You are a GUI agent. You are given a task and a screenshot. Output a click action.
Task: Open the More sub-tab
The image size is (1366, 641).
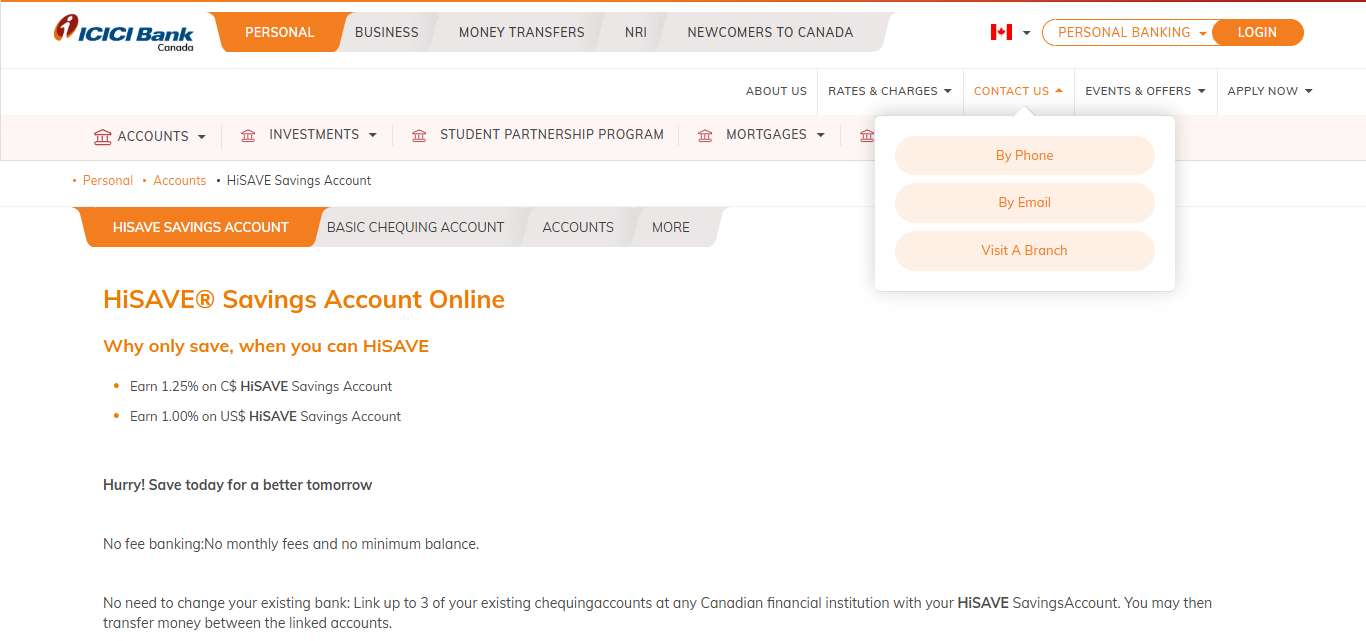(670, 227)
